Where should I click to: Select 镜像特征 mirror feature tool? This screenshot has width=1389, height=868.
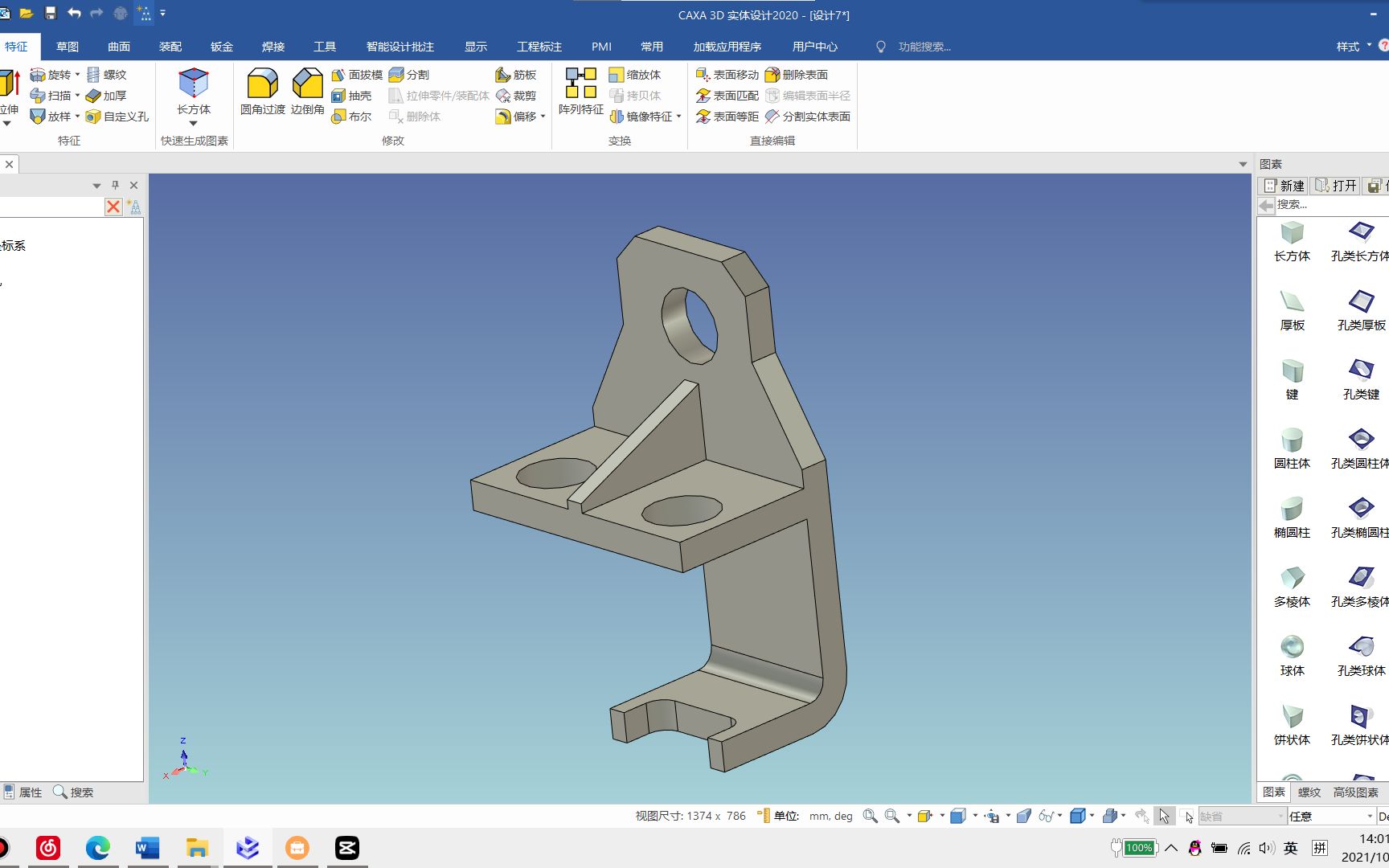click(641, 117)
